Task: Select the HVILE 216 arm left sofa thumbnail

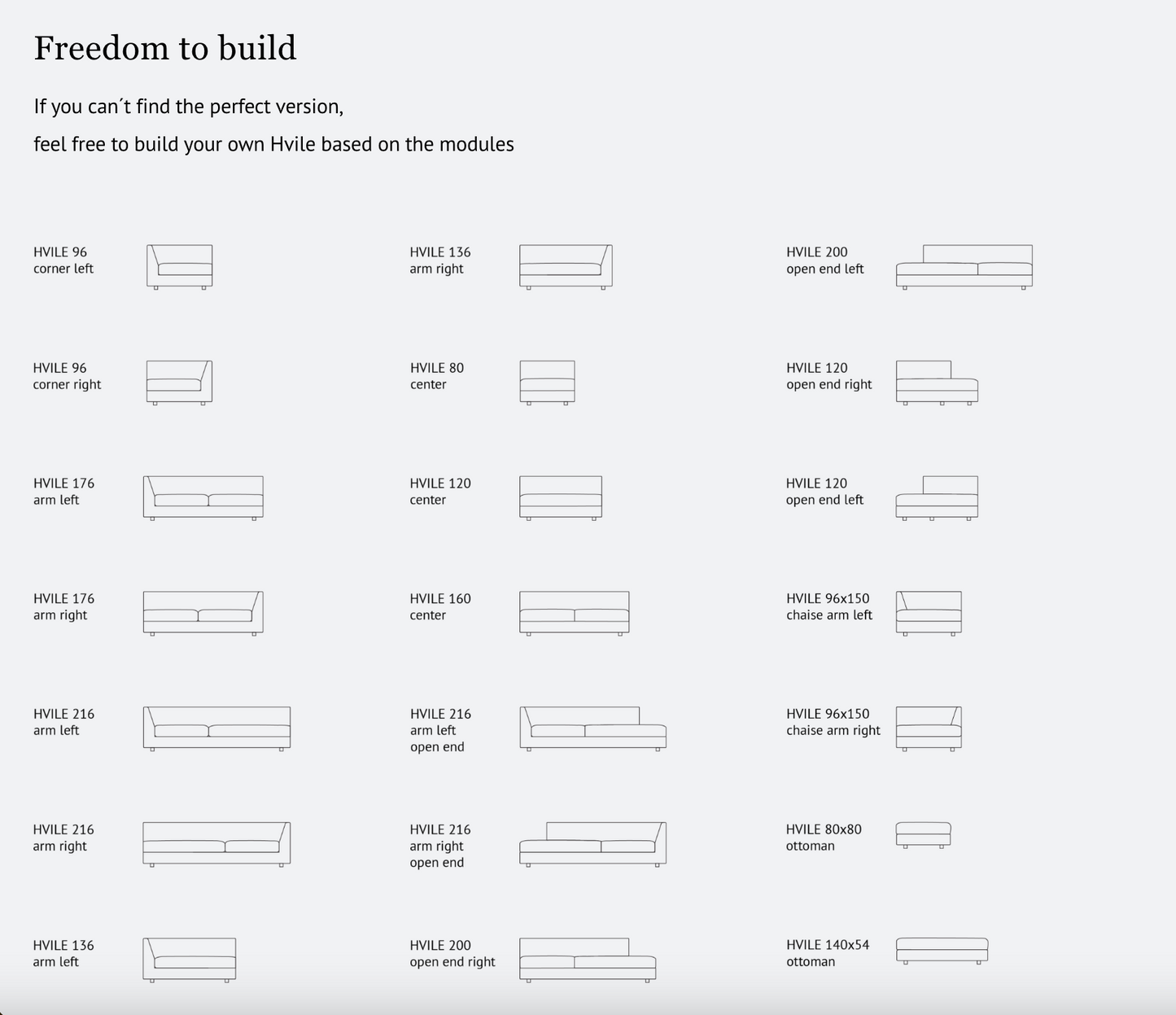Action: [x=216, y=728]
